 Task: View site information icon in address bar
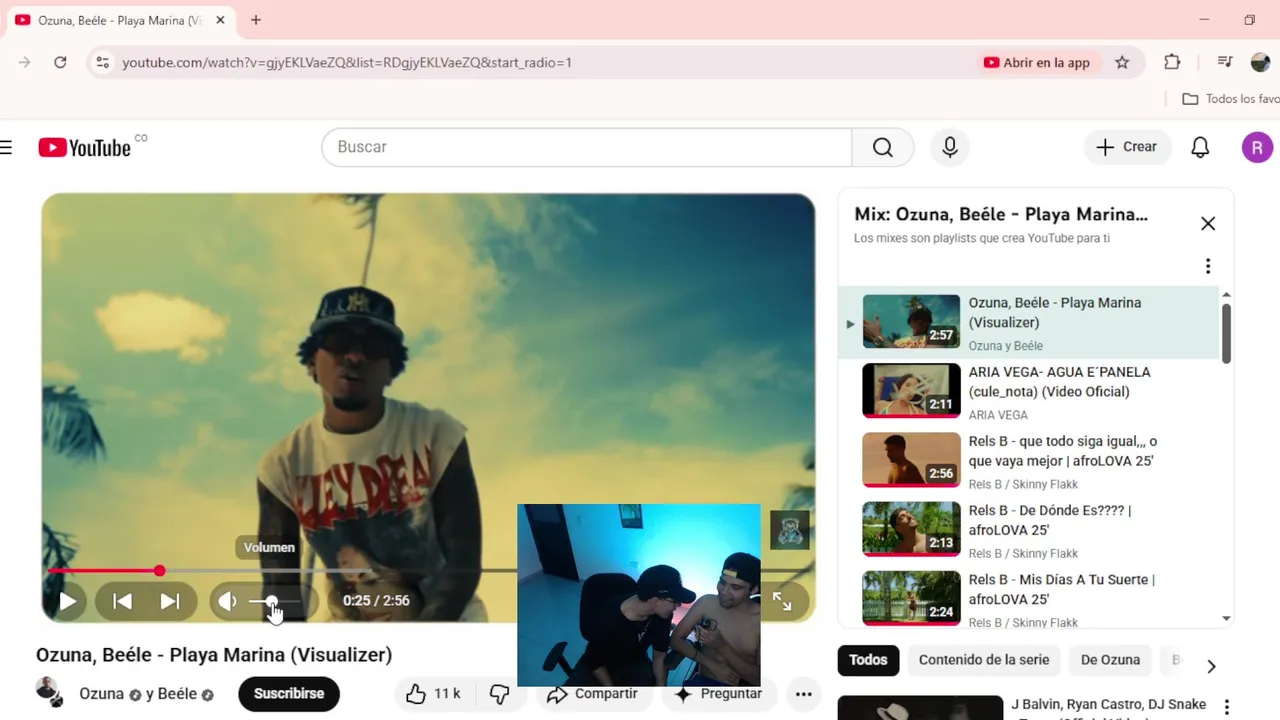pyautogui.click(x=102, y=62)
